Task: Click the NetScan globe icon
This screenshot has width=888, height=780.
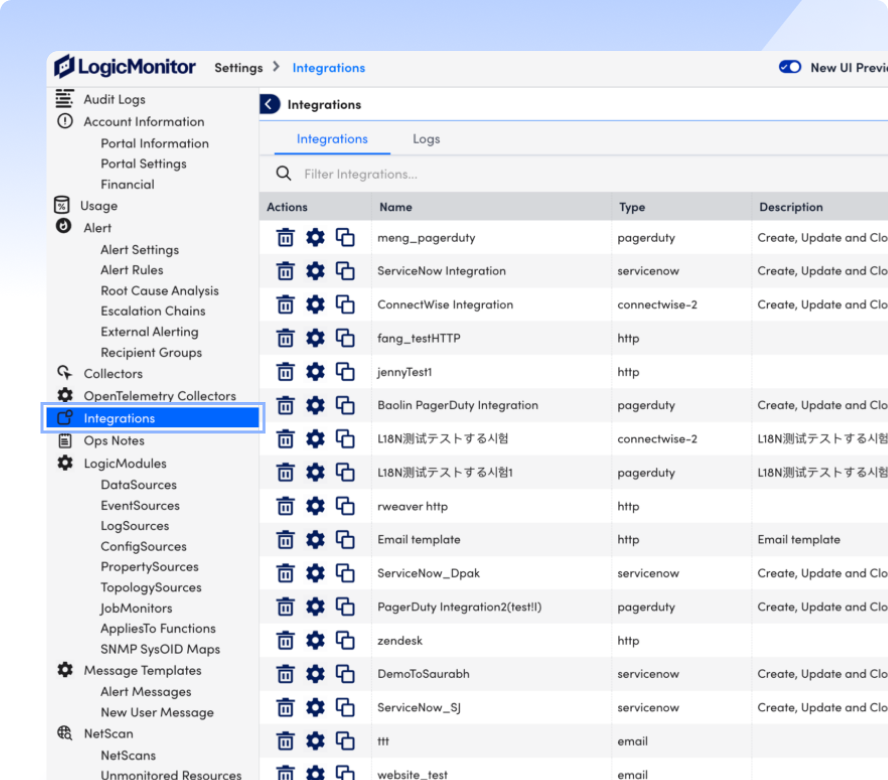Action: click(65, 733)
